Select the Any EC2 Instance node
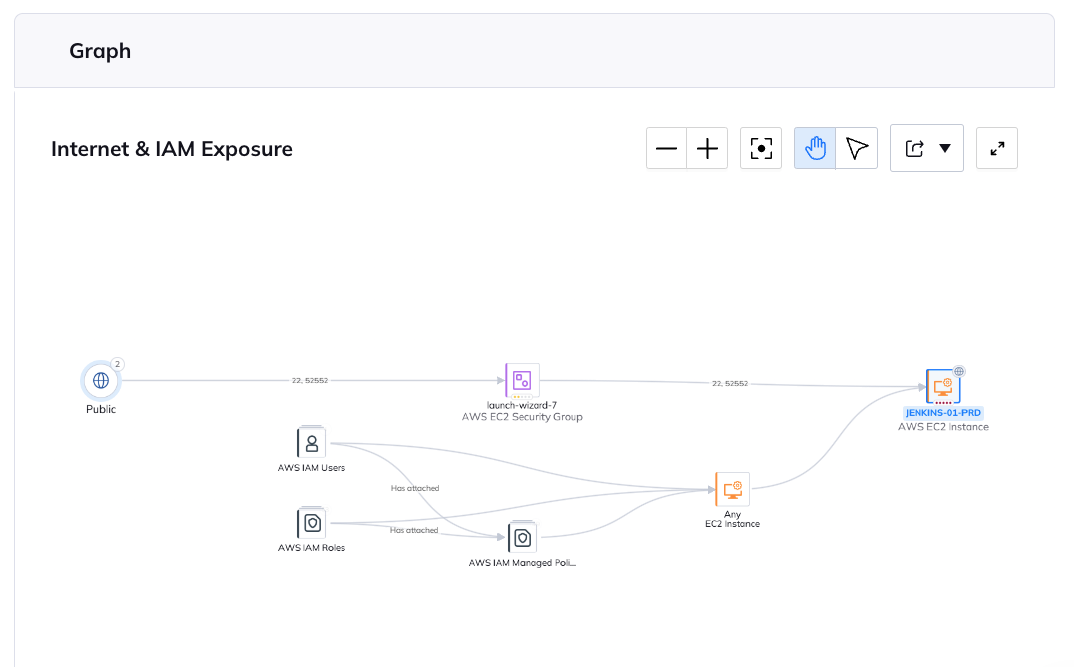Viewport: 1074px width, 667px height. [x=732, y=489]
